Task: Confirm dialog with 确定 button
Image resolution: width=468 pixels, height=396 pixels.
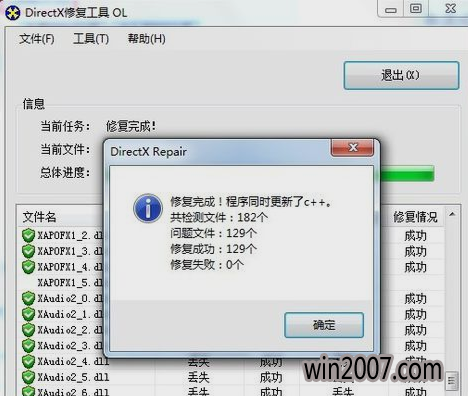Action: [324, 325]
